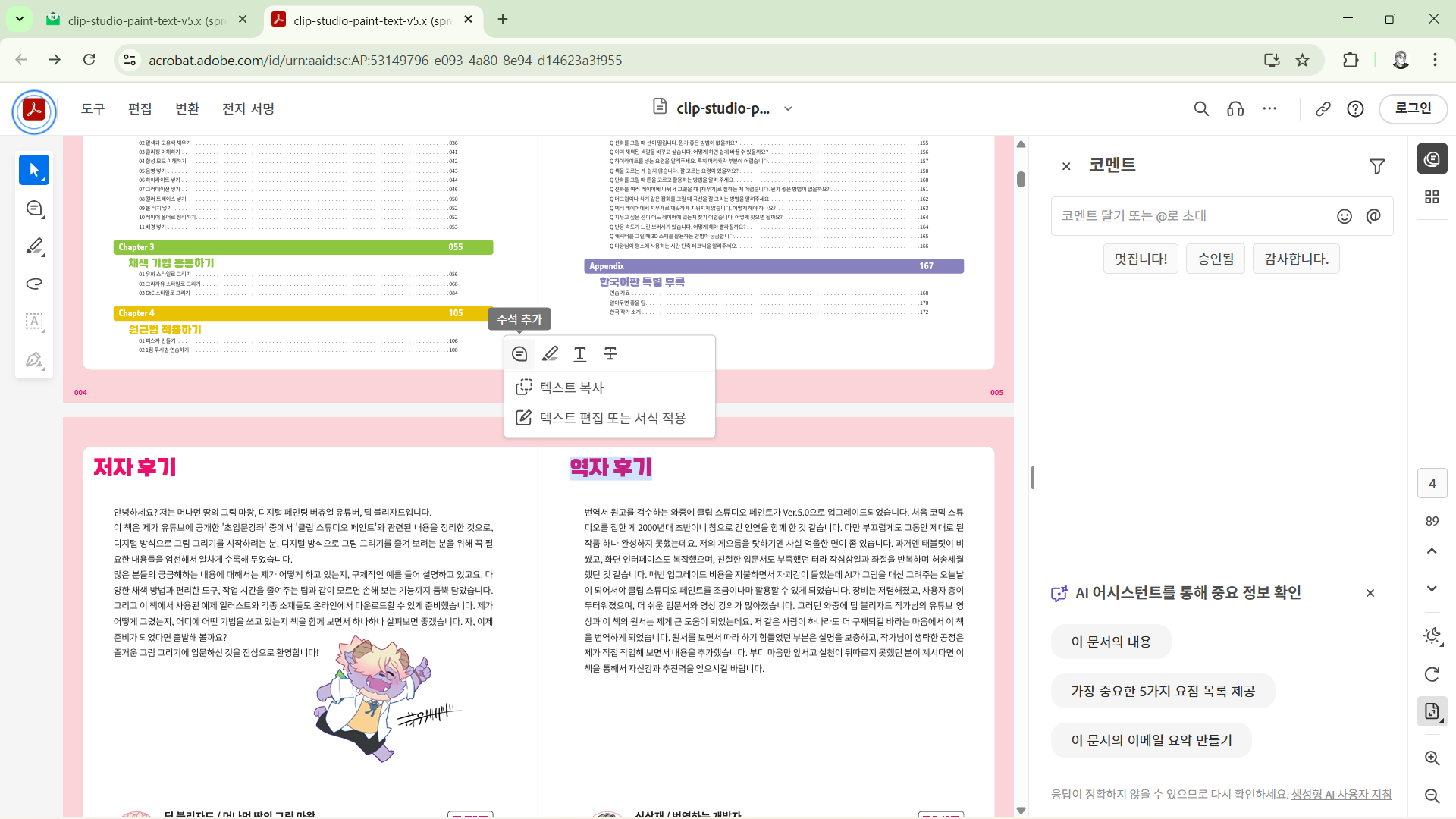Select 텍스트 복사 from the context menu

pos(571,388)
